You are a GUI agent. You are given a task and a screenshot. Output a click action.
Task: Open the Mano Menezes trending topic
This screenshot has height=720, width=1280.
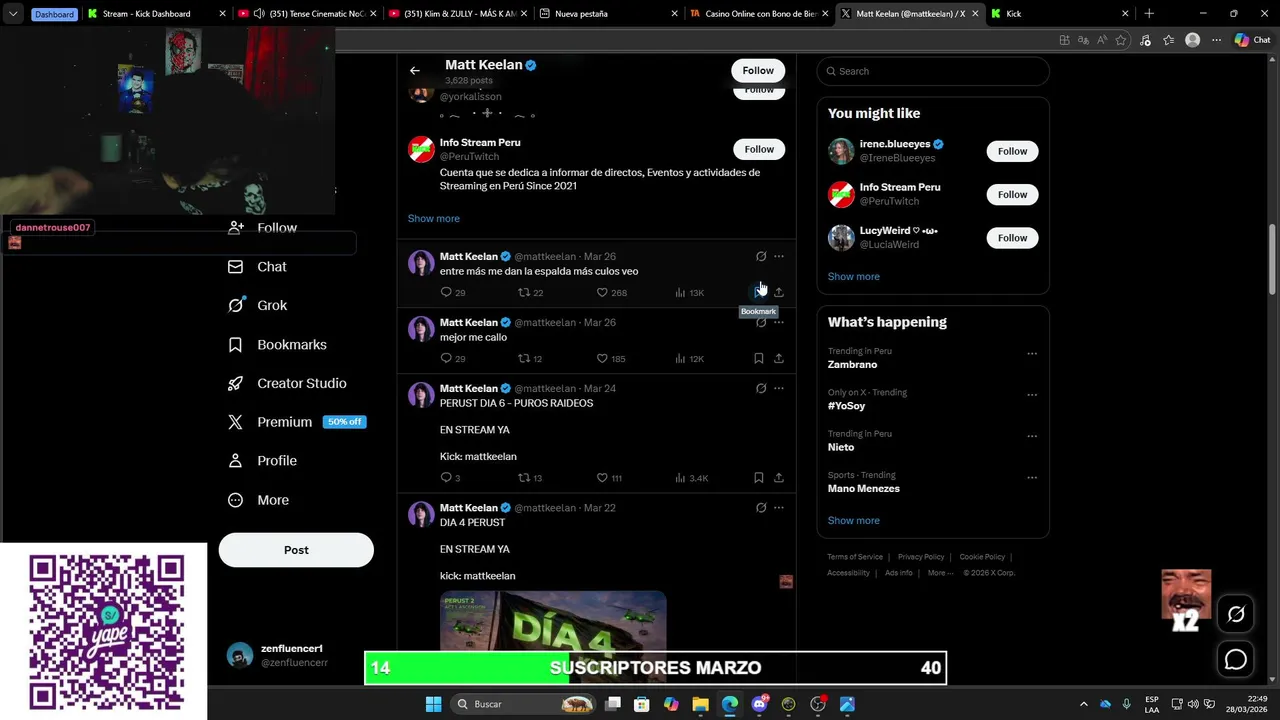coord(864,489)
